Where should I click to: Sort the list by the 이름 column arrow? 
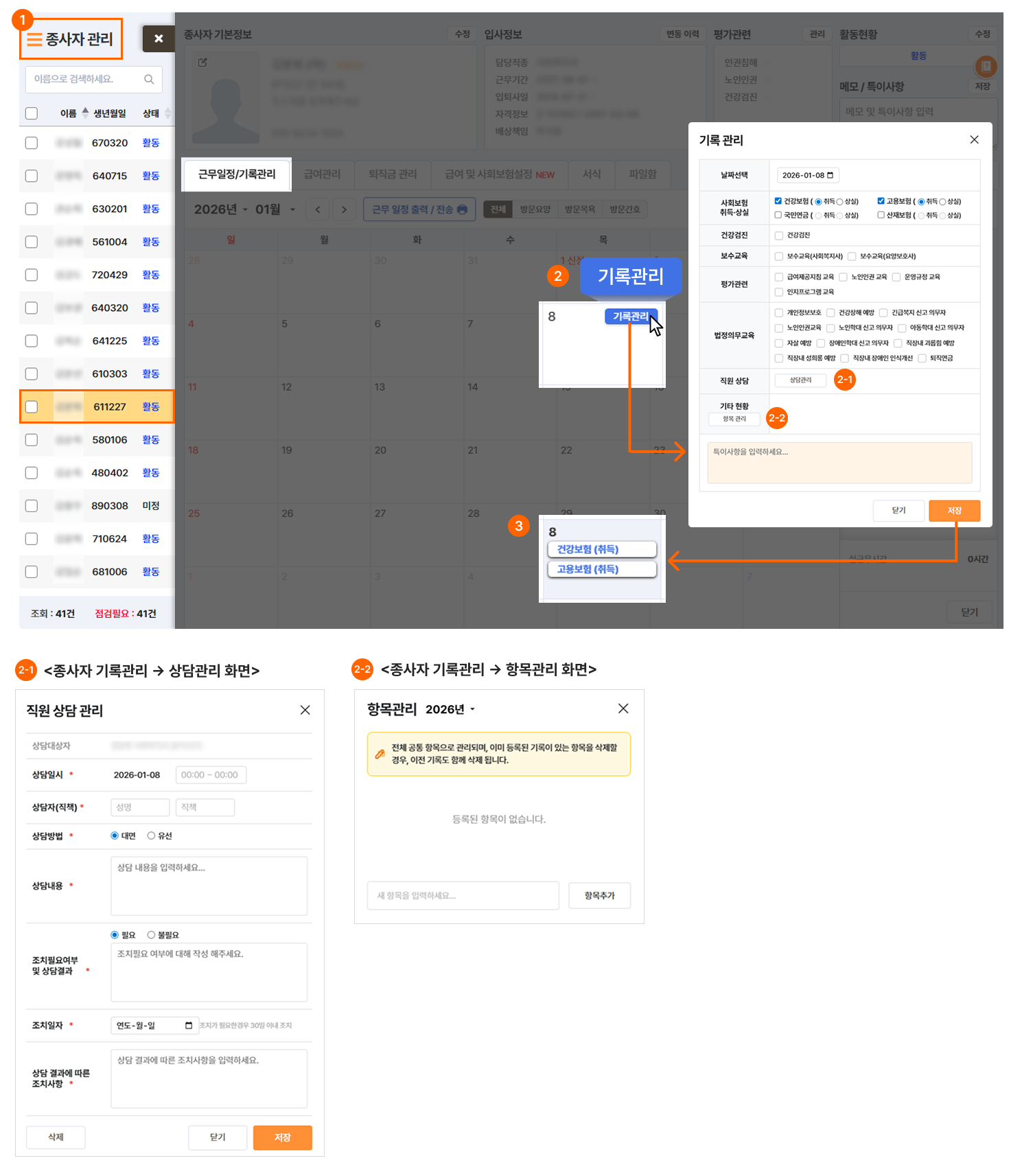coord(85,113)
